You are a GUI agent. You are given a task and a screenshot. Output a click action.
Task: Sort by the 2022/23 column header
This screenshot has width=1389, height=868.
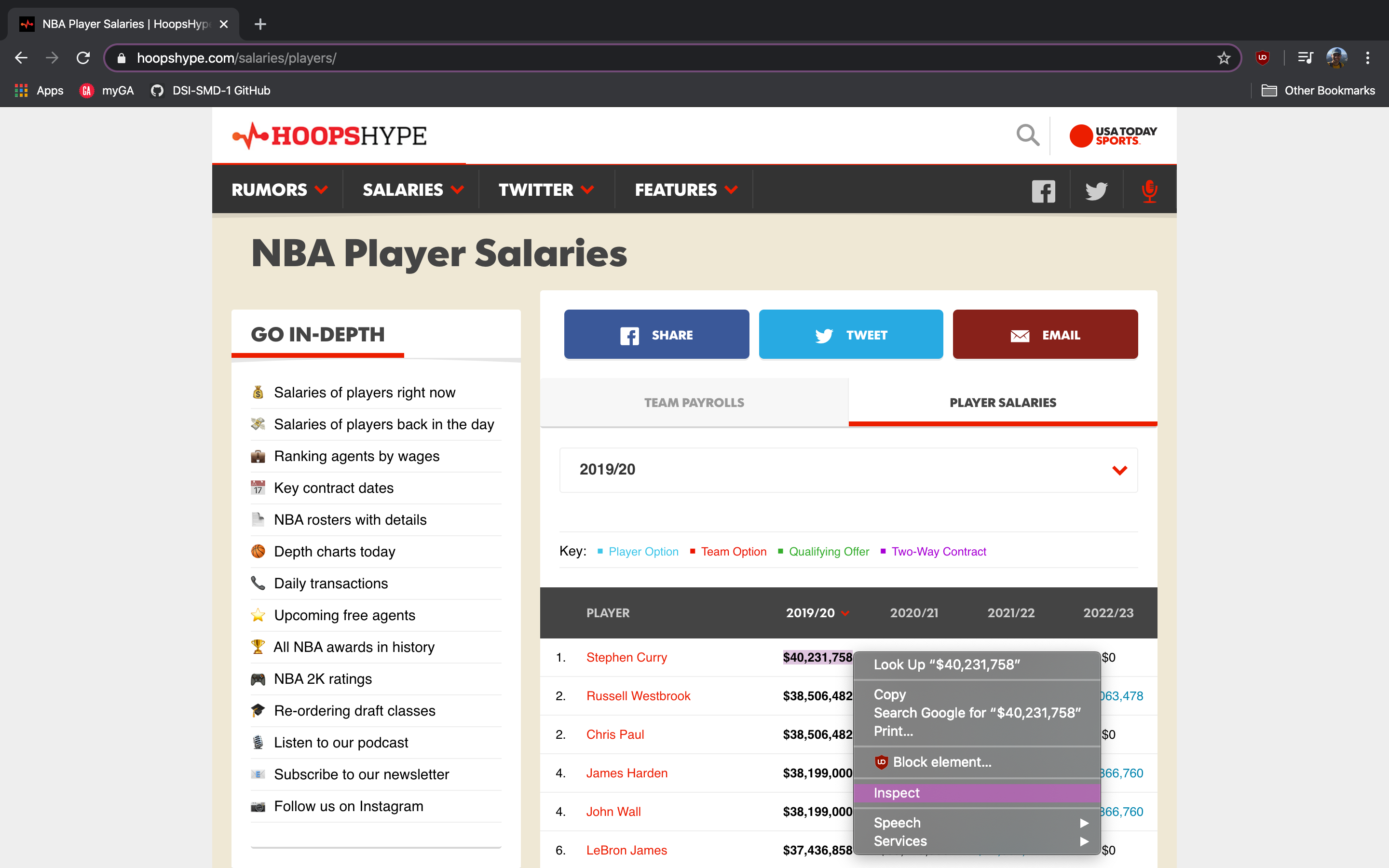pos(1108,612)
